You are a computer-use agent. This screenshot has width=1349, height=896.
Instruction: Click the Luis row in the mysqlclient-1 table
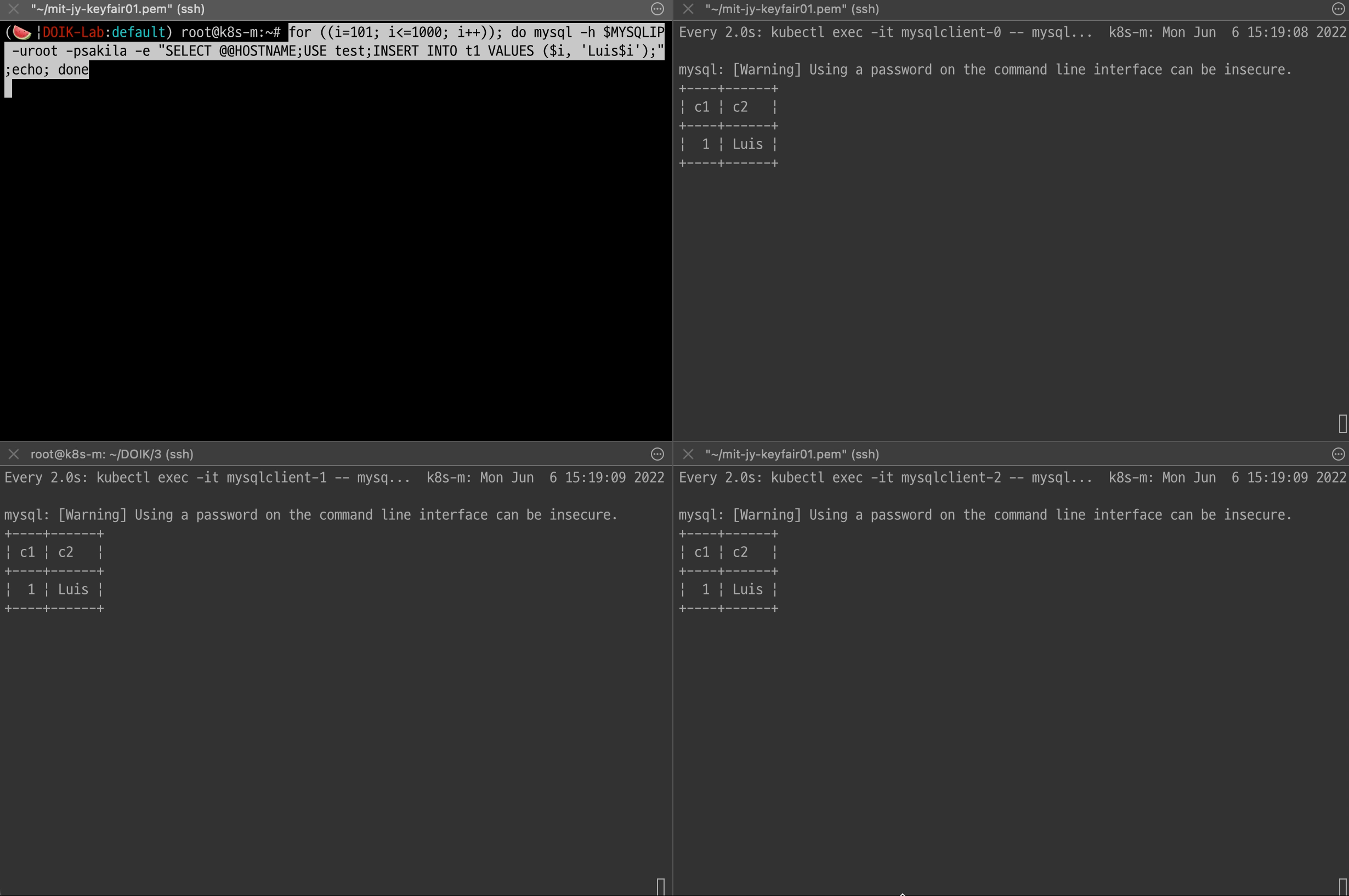pyautogui.click(x=72, y=589)
